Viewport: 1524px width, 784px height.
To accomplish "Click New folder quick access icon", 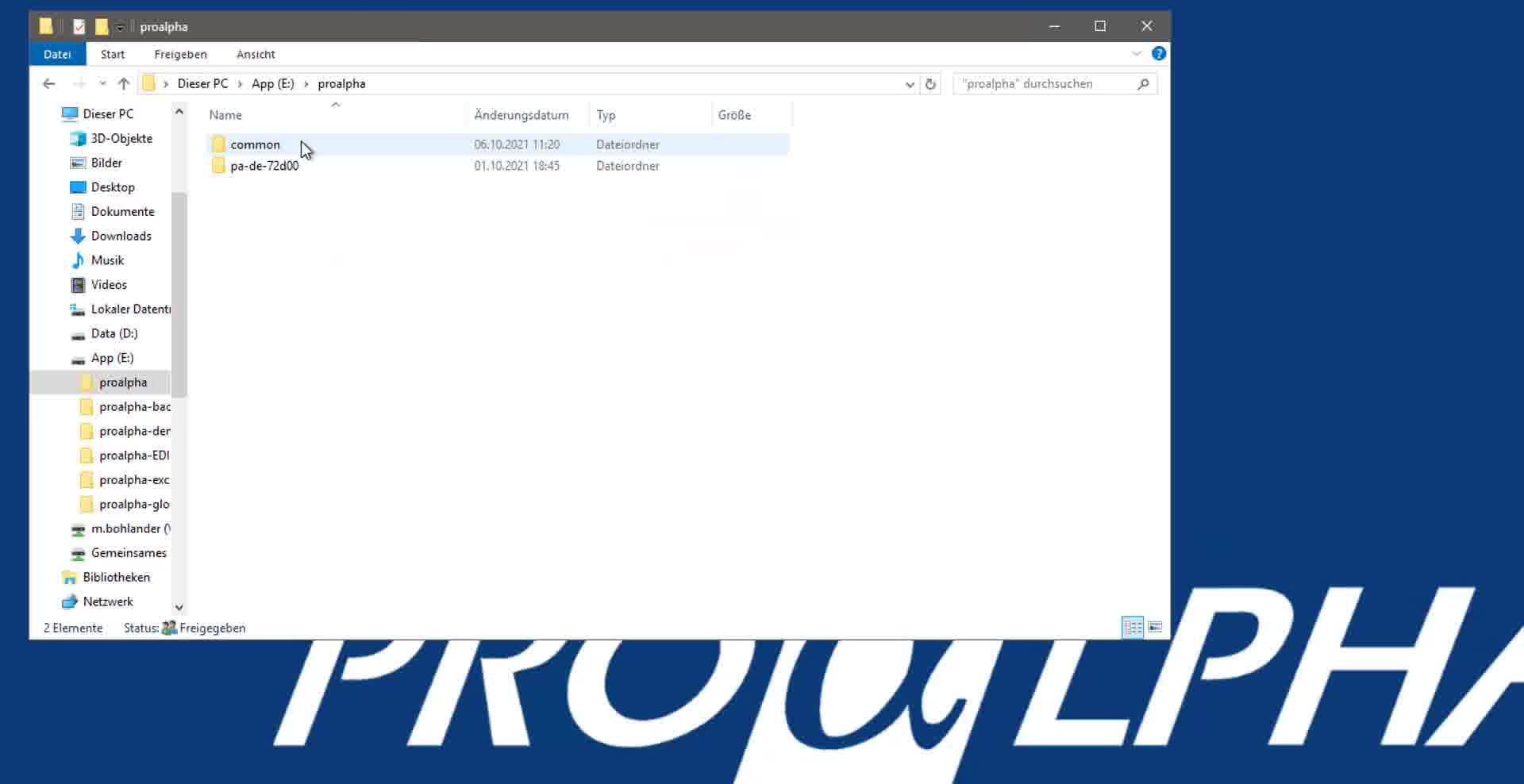I will coord(102,27).
